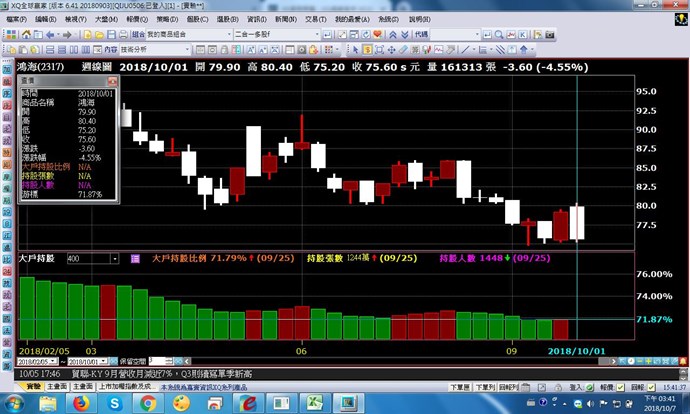Switch to the 主畫面 bottom tab
Viewport: 690px width, 414px height.
coord(56,385)
